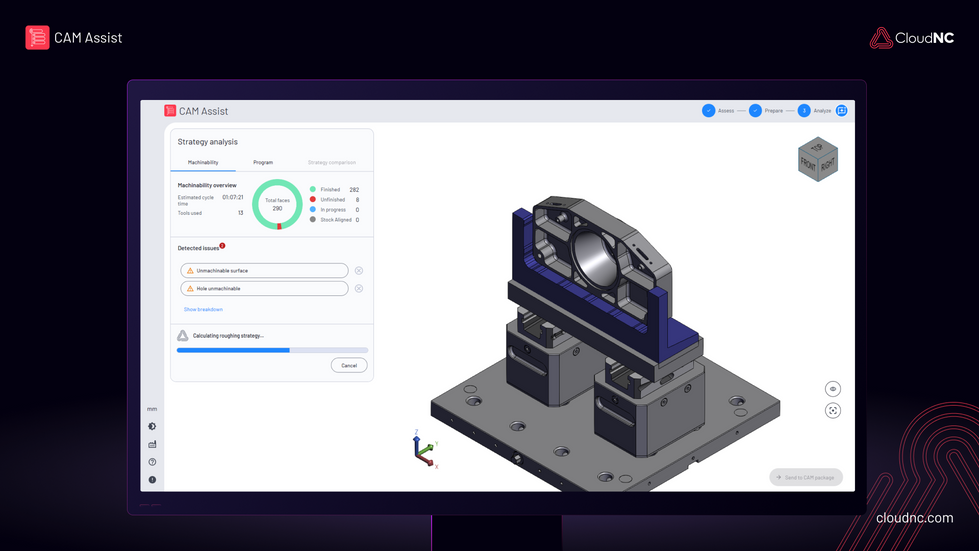Click the cloudnc.com text
The width and height of the screenshot is (979, 551).
914,518
